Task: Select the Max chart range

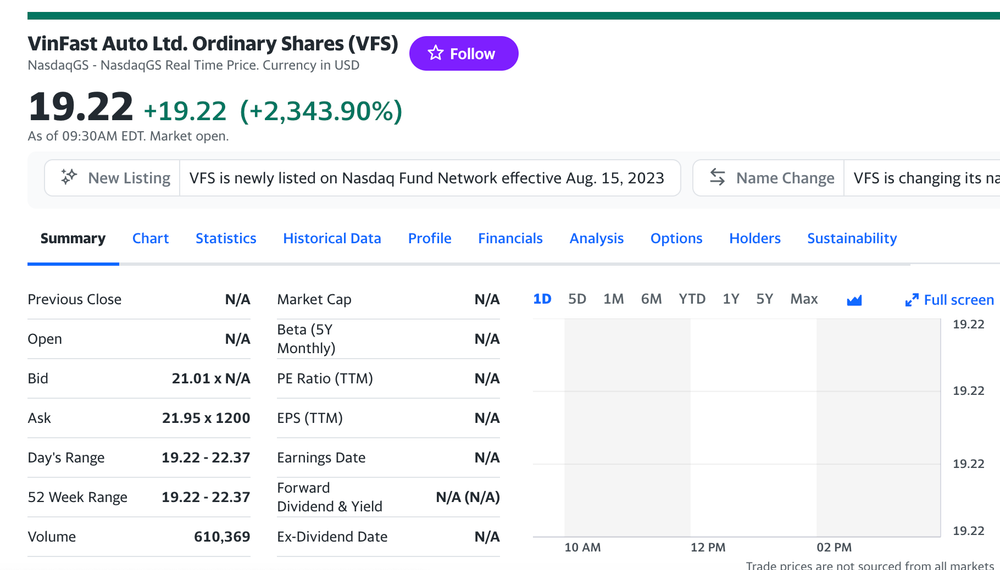Action: 804,299
